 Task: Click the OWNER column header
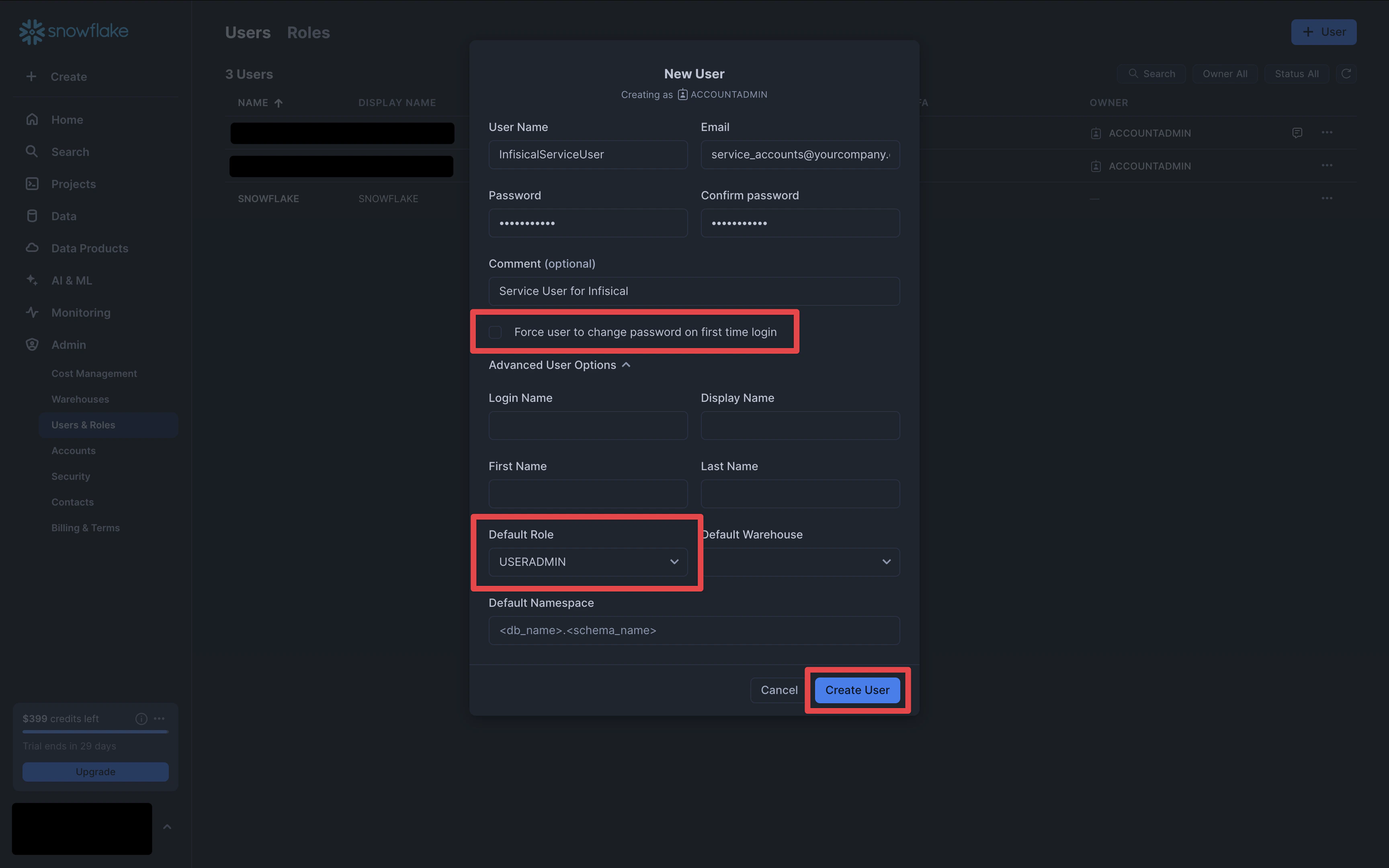tap(1109, 103)
